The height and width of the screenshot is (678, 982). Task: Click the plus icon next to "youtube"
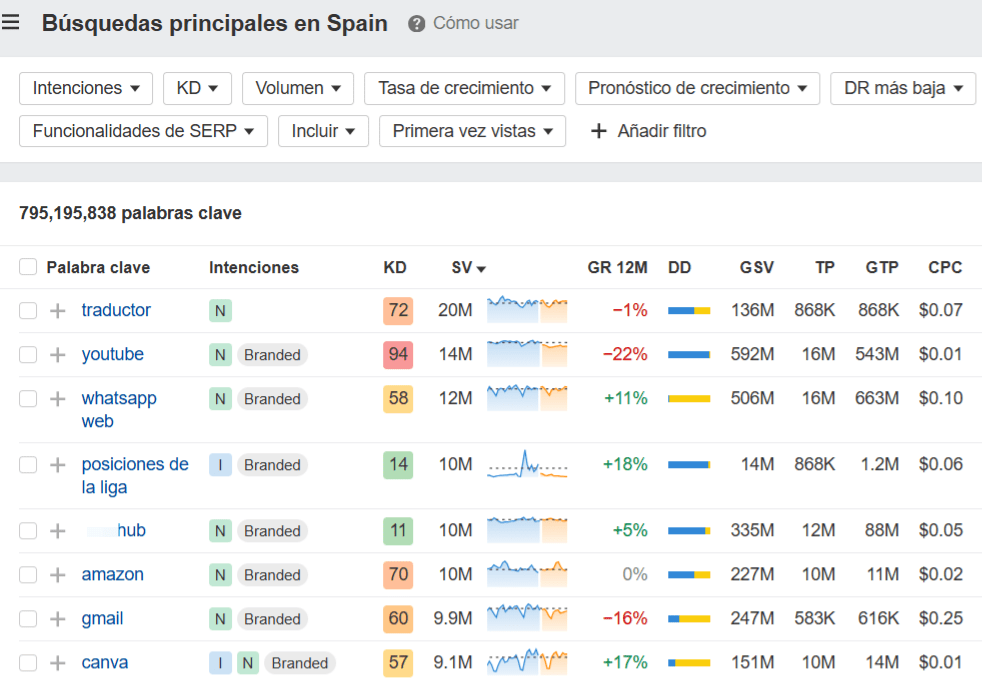coord(57,354)
